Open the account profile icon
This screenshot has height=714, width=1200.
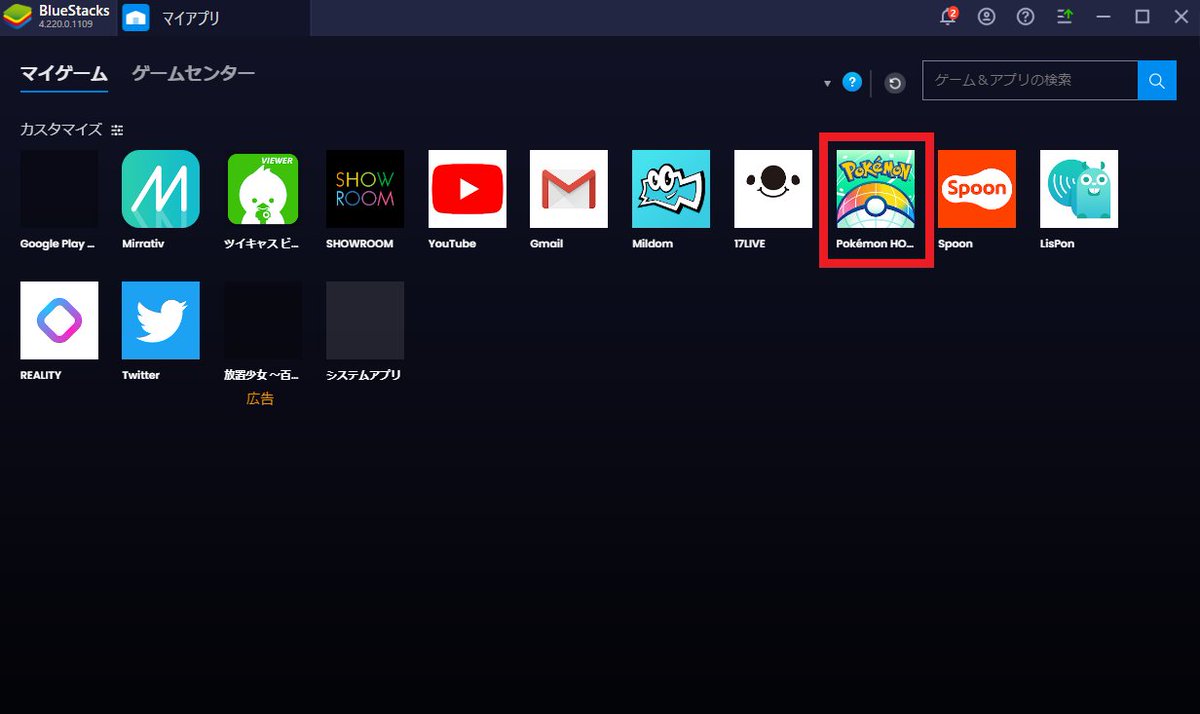point(986,17)
